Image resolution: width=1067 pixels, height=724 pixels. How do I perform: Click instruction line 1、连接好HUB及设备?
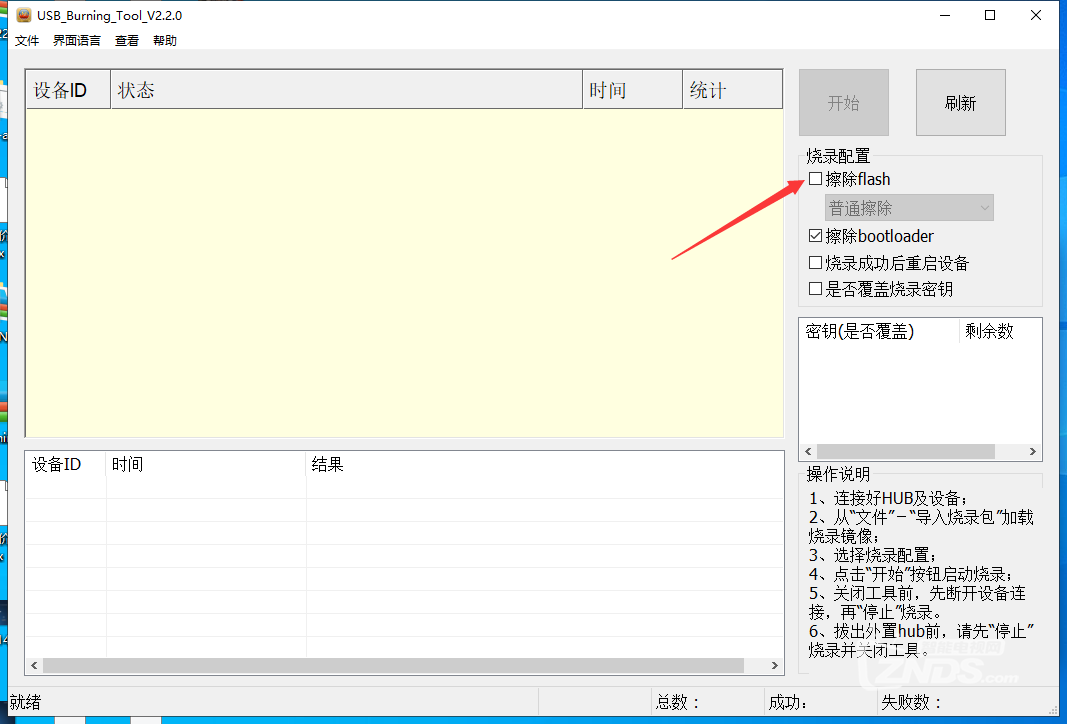point(888,498)
